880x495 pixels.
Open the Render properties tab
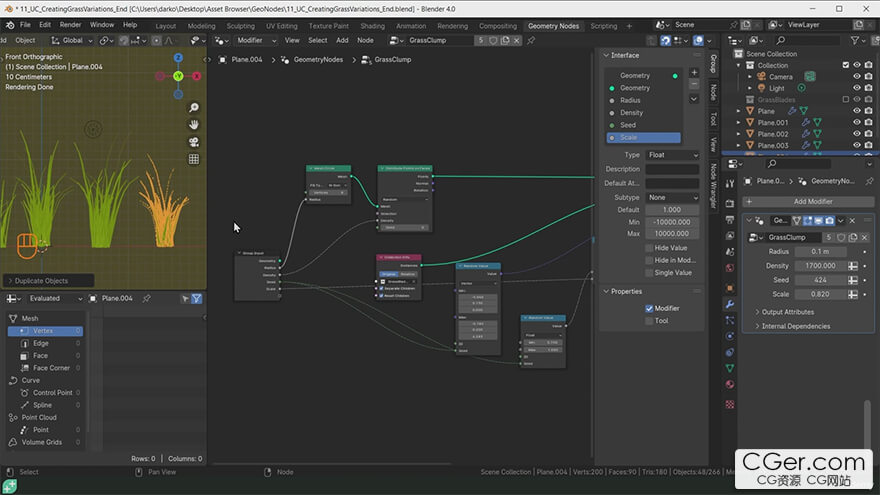click(730, 203)
